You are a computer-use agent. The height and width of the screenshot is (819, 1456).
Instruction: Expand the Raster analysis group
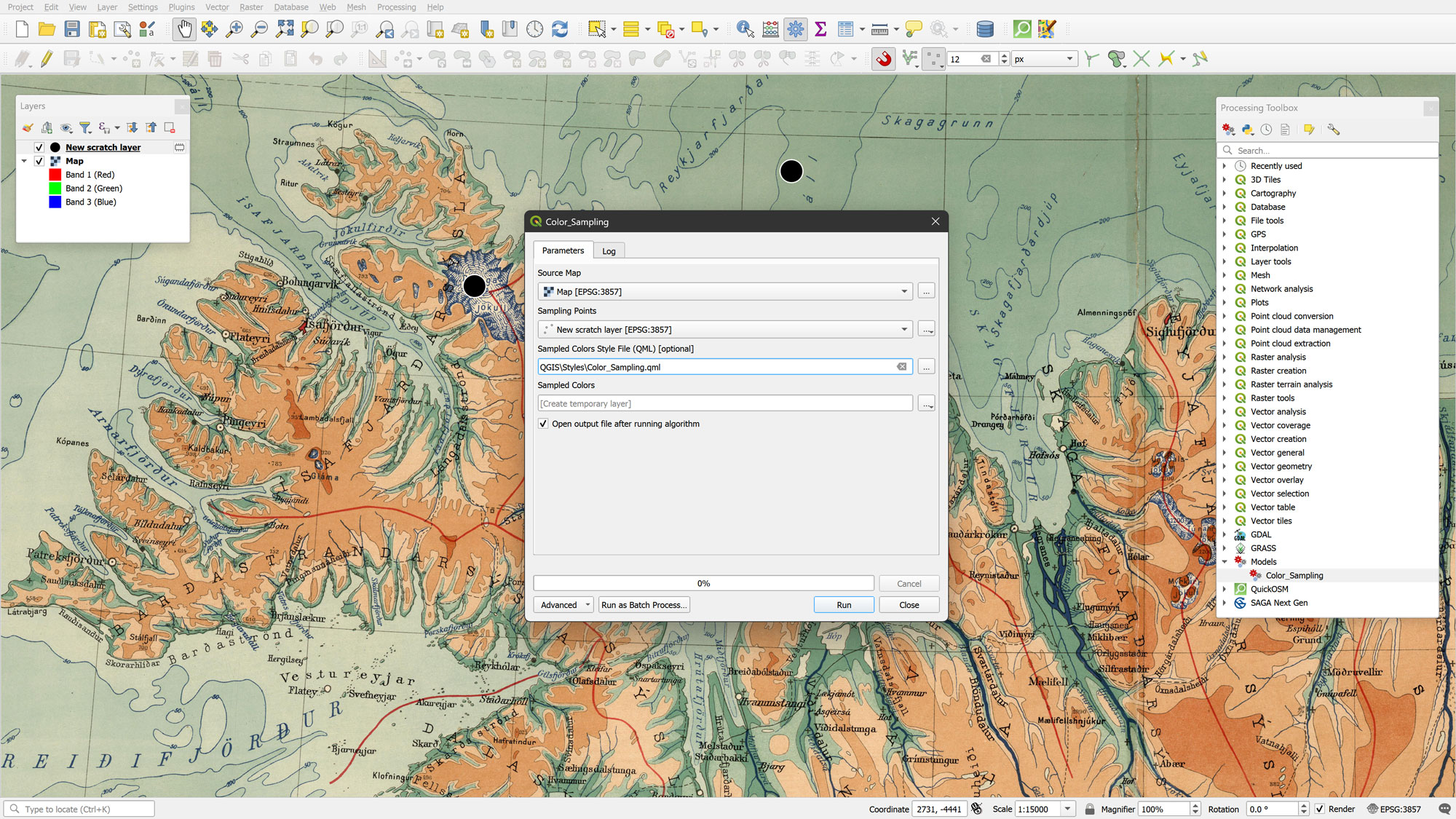click(1224, 357)
